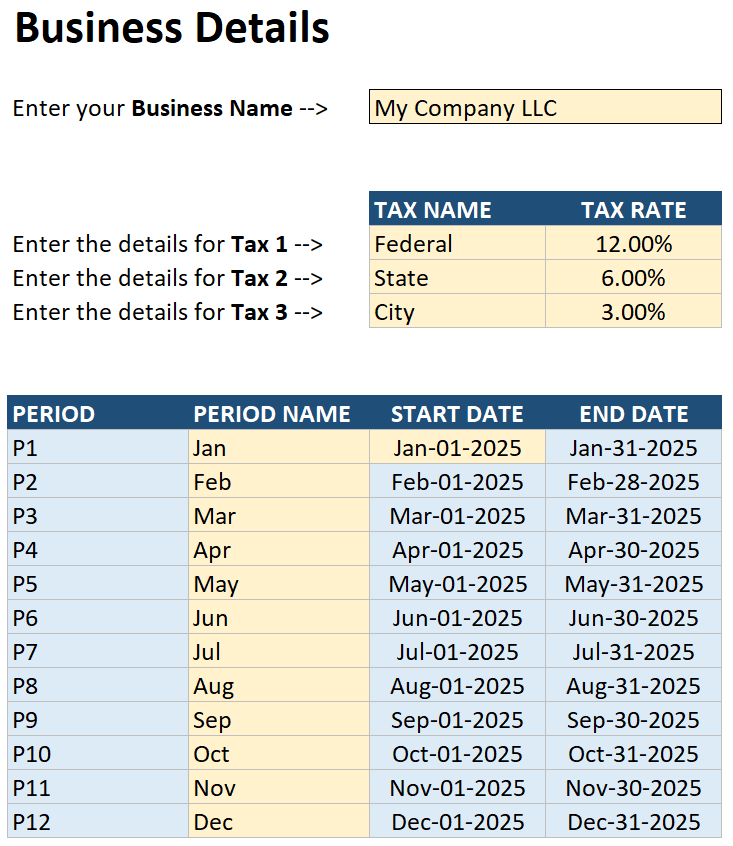Select the Feb-28-2025 end date cell
Image resolution: width=733 pixels, height=846 pixels.
click(633, 482)
